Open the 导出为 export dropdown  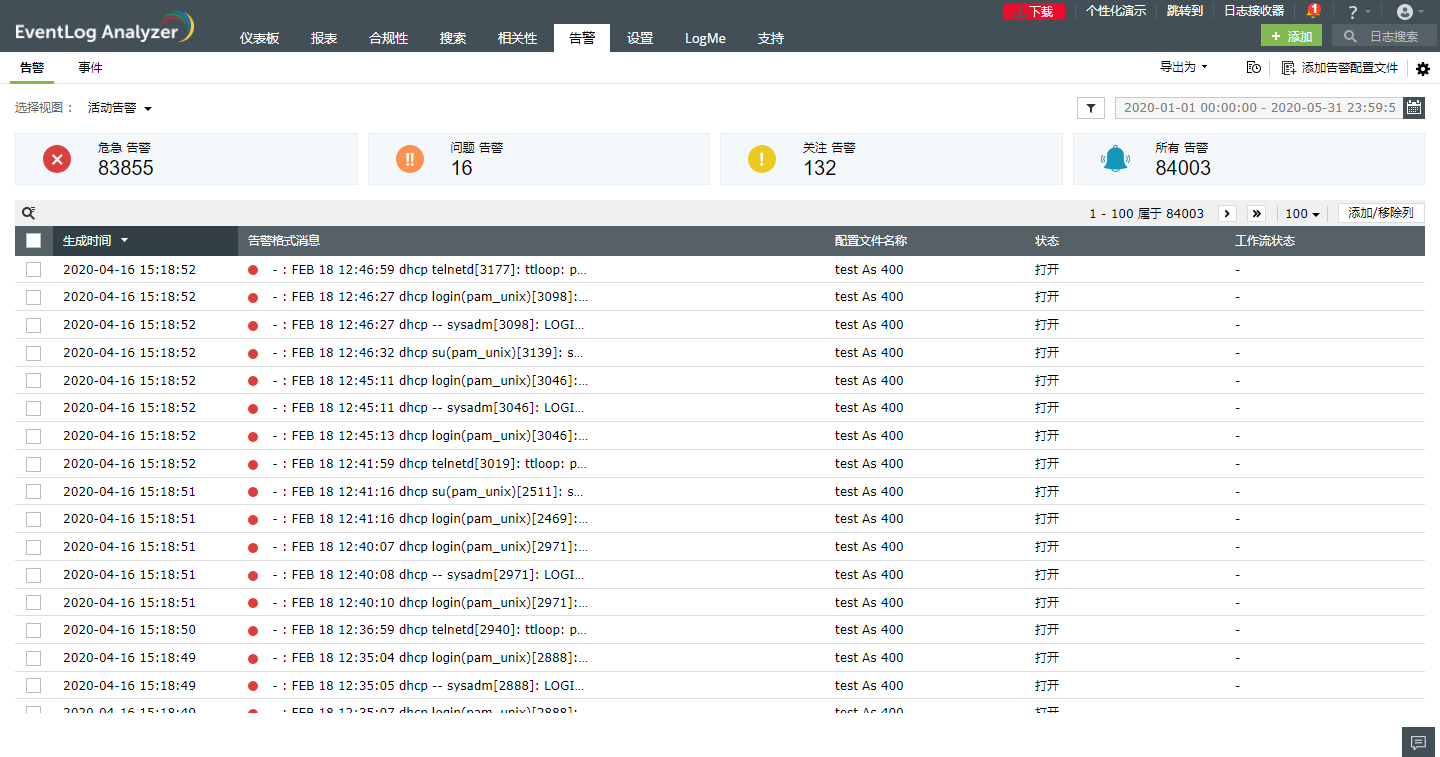(1183, 67)
